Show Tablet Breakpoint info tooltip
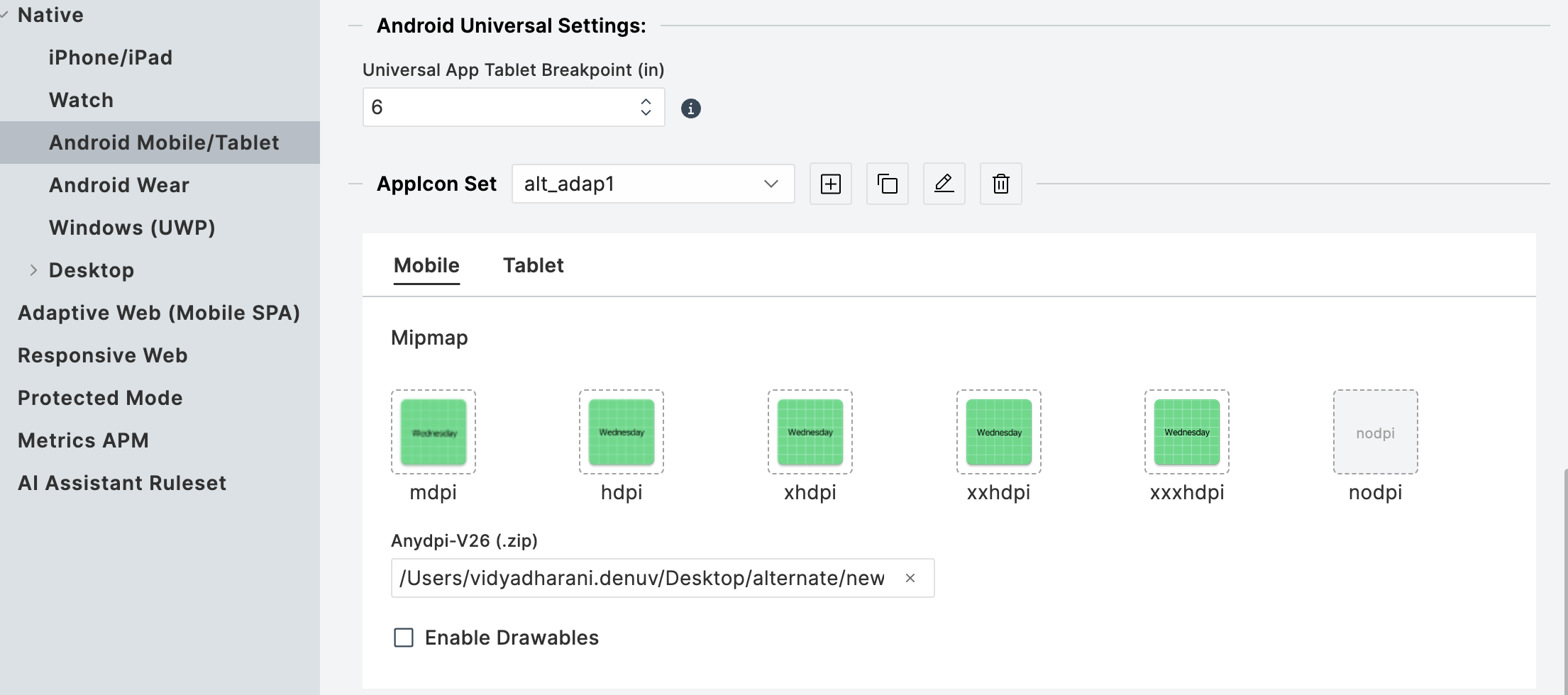Viewport: 1568px width, 695px height. [x=690, y=109]
